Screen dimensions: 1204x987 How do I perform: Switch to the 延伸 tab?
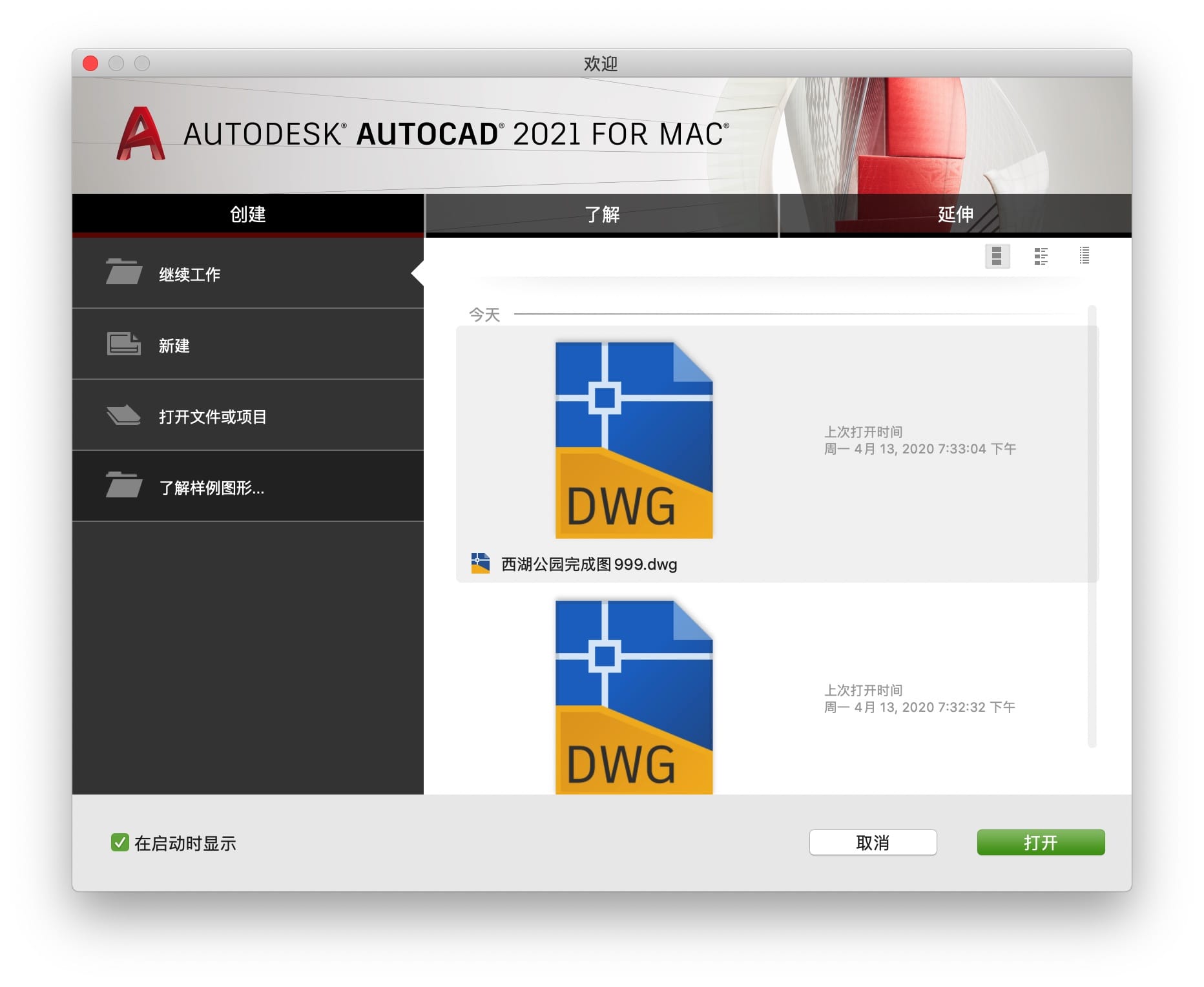point(955,214)
